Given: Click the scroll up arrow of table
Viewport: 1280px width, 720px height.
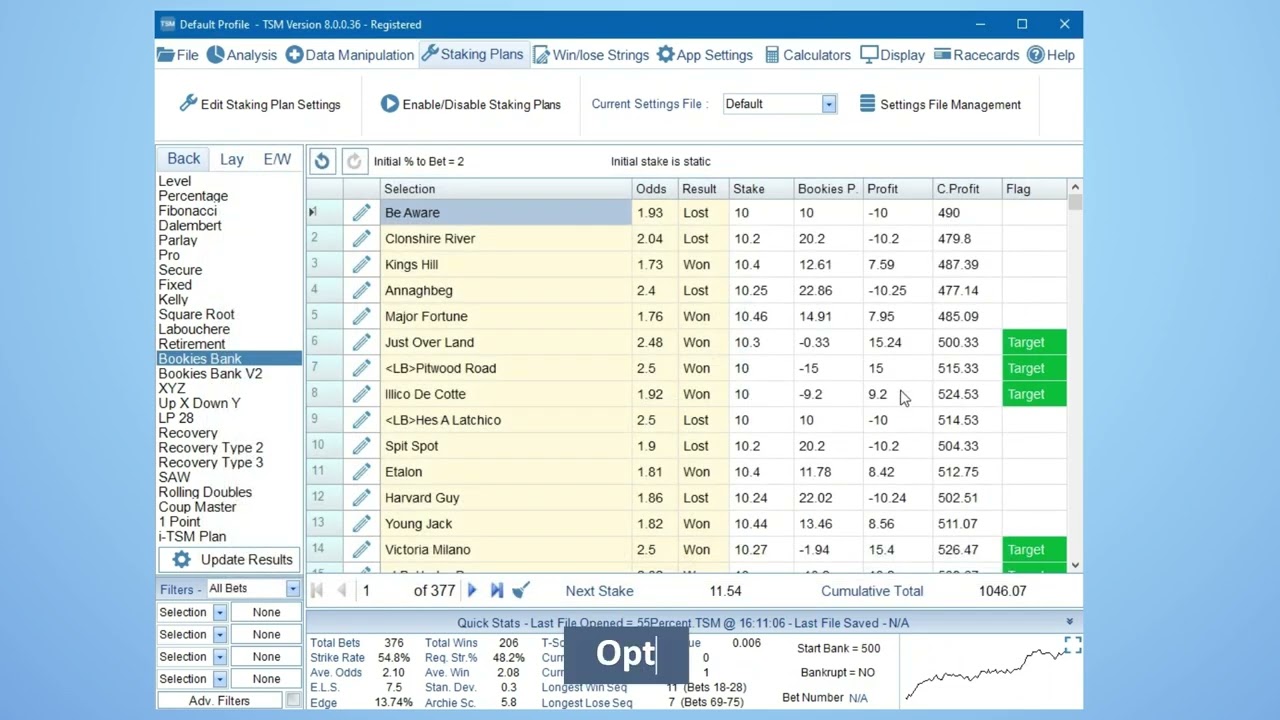Looking at the screenshot, I should 1075,187.
